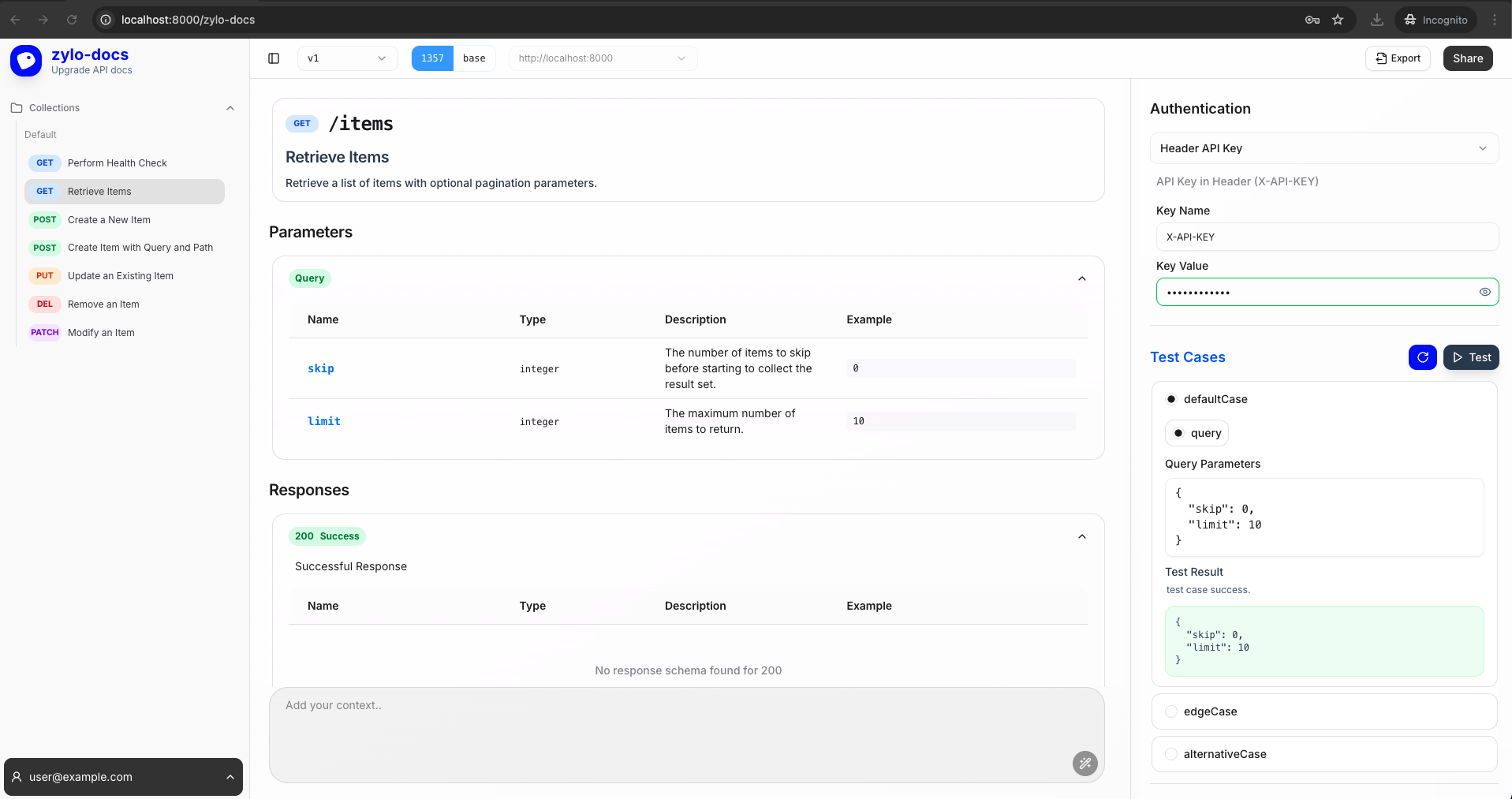Open Modify an Item endpoint
The height and width of the screenshot is (799, 1512).
click(125, 333)
